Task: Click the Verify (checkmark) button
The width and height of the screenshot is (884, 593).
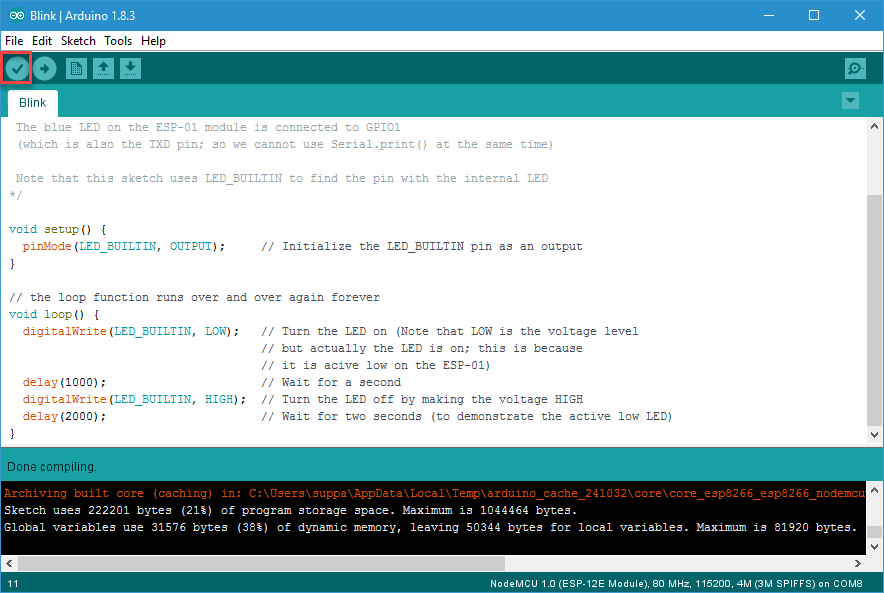Action: (17, 69)
